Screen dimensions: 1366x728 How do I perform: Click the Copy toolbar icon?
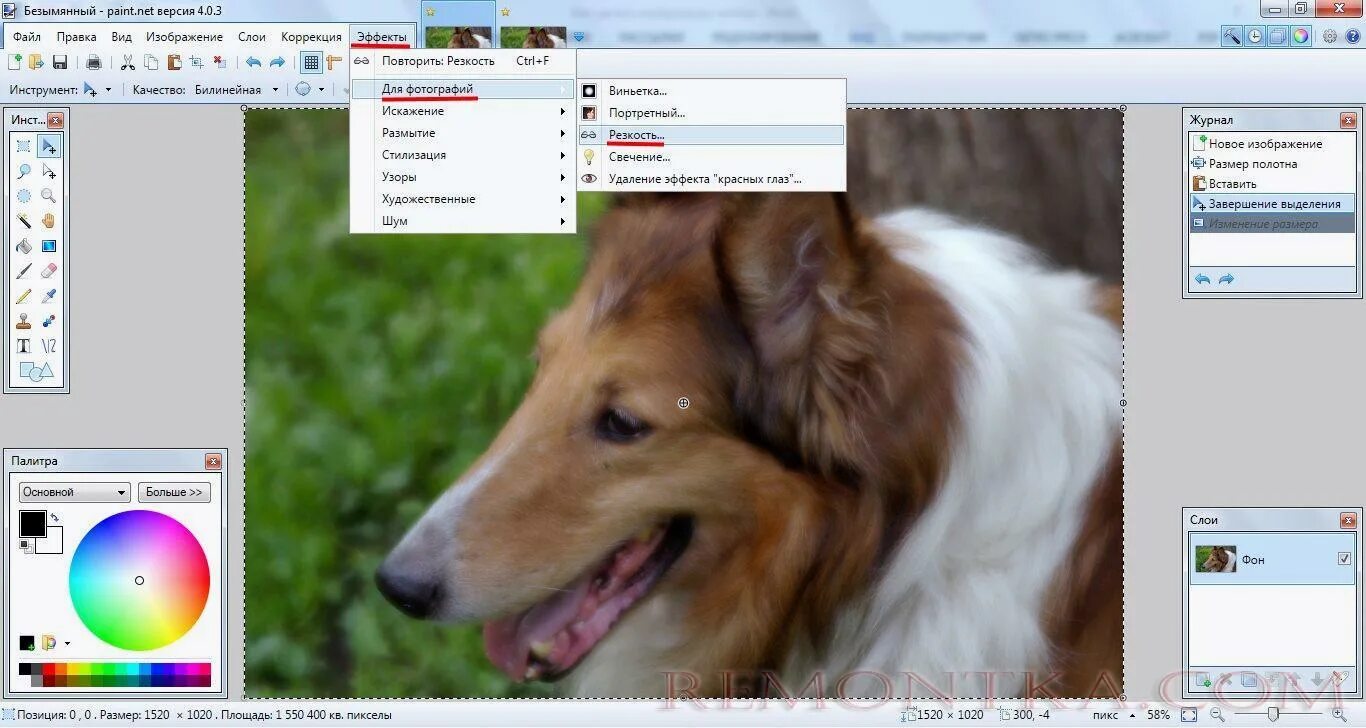pos(151,62)
